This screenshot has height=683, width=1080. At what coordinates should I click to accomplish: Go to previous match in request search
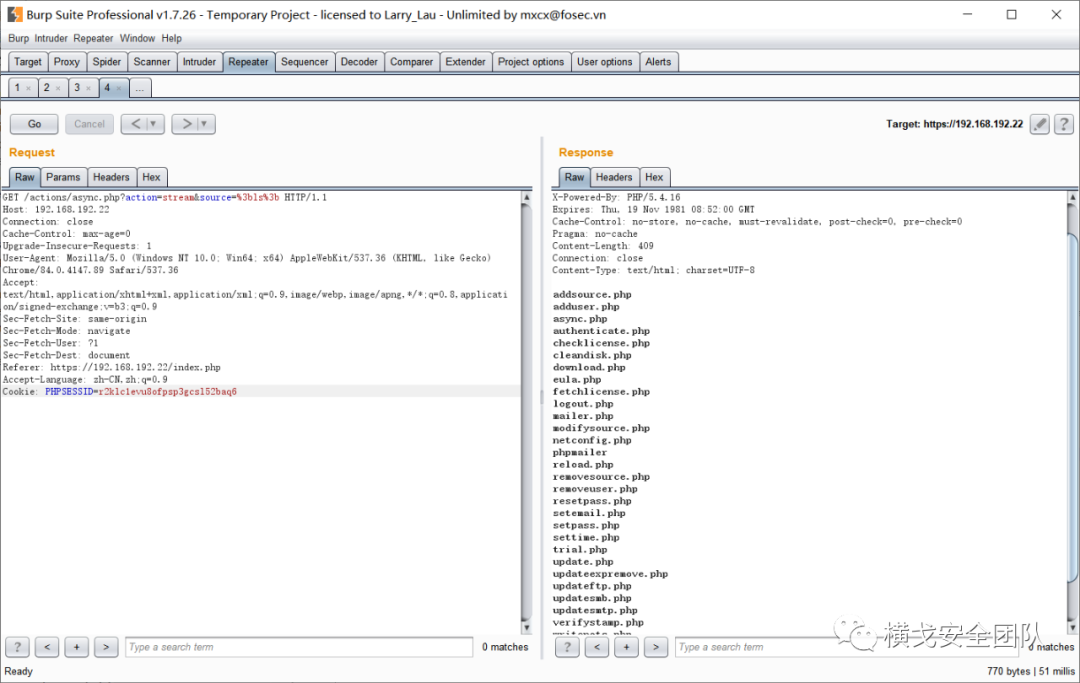[47, 647]
